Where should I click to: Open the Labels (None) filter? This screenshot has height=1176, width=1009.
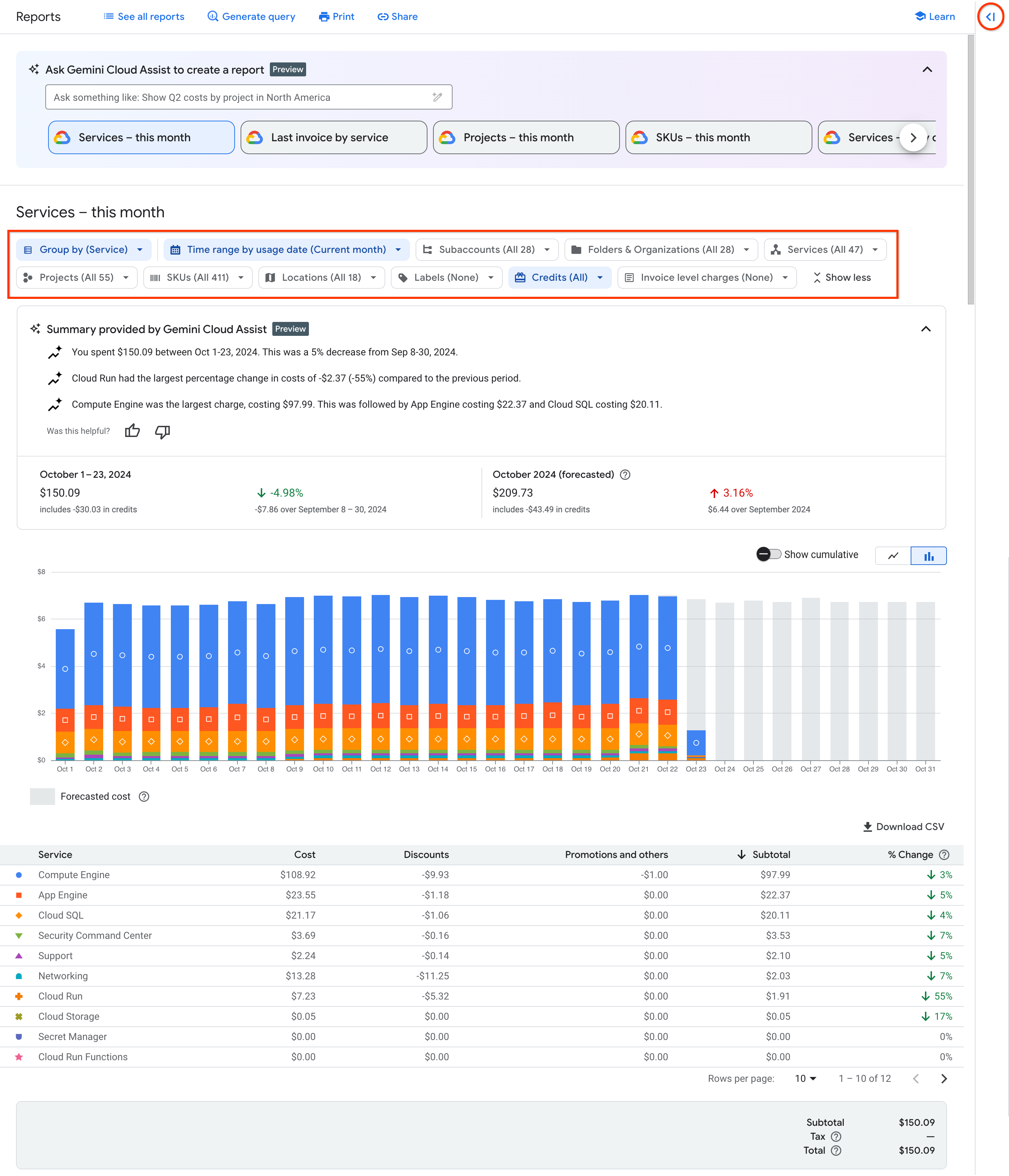click(x=446, y=277)
